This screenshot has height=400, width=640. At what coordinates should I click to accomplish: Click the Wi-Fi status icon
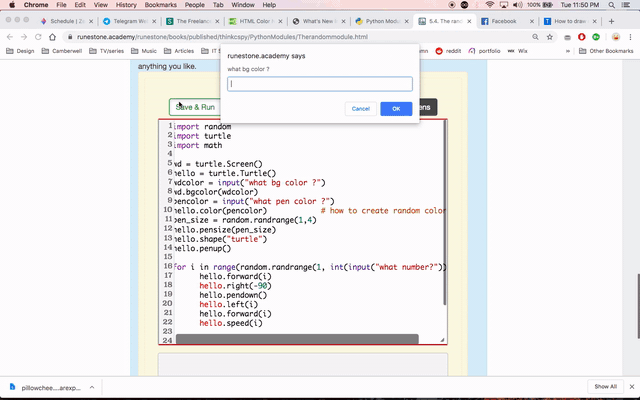tap(490, 5)
